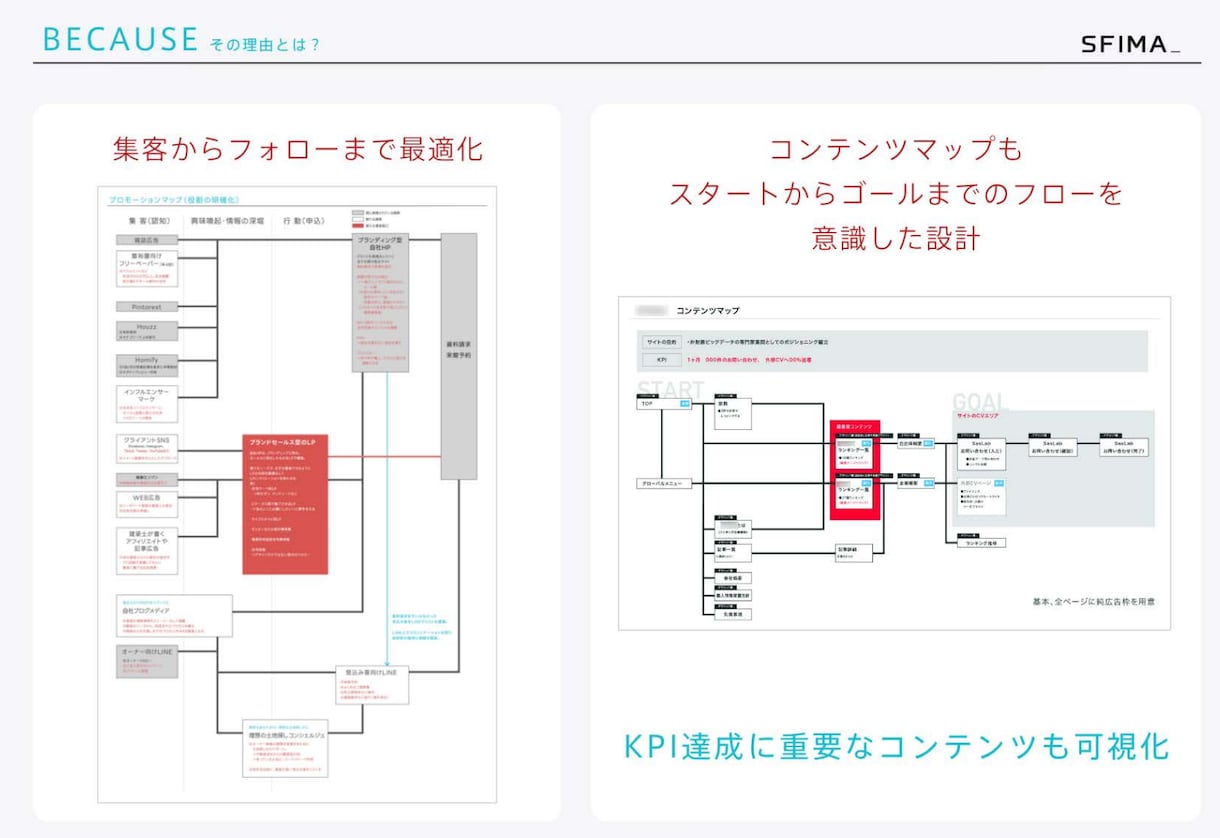Click the '理想の土地探しコンシェルジュ' box
1220x838 pixels.
click(x=284, y=748)
